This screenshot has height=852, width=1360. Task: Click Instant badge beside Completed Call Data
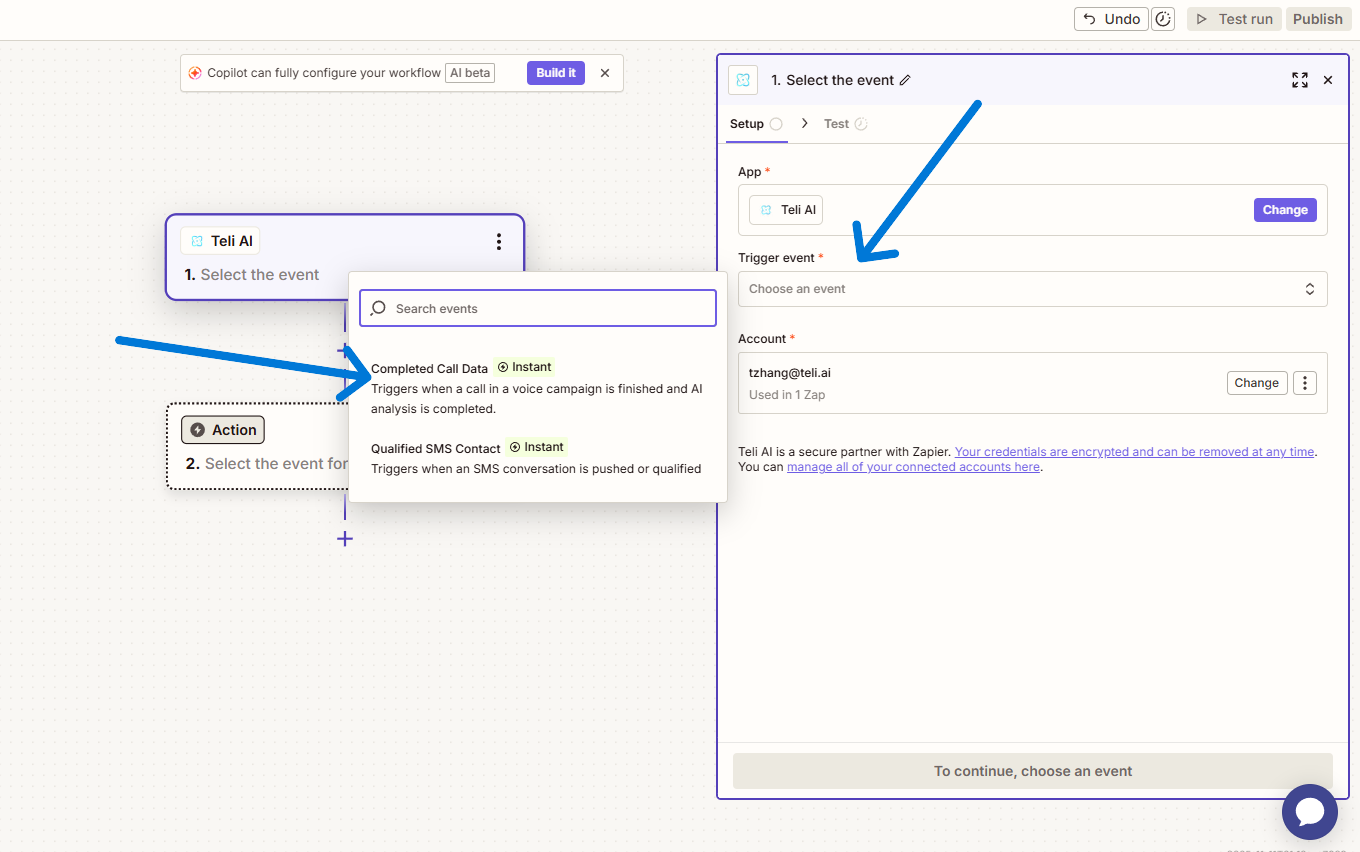pos(524,367)
